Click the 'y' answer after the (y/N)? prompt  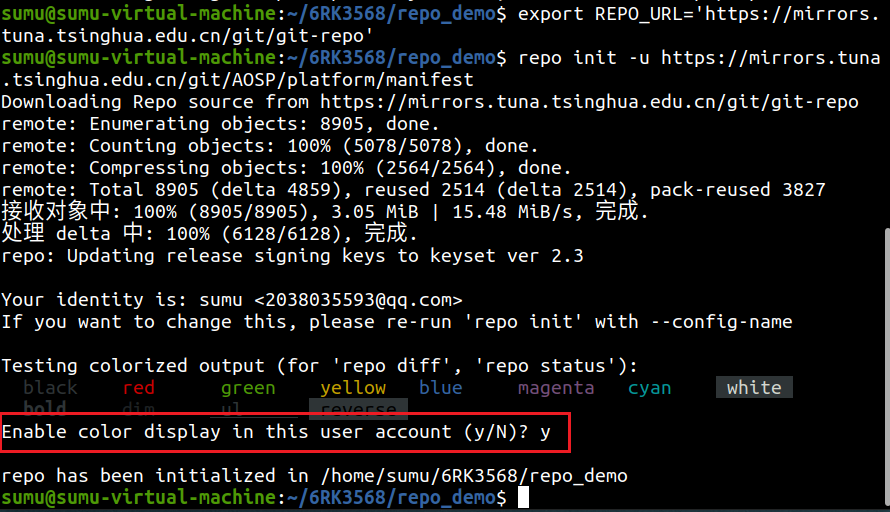[x=545, y=432]
